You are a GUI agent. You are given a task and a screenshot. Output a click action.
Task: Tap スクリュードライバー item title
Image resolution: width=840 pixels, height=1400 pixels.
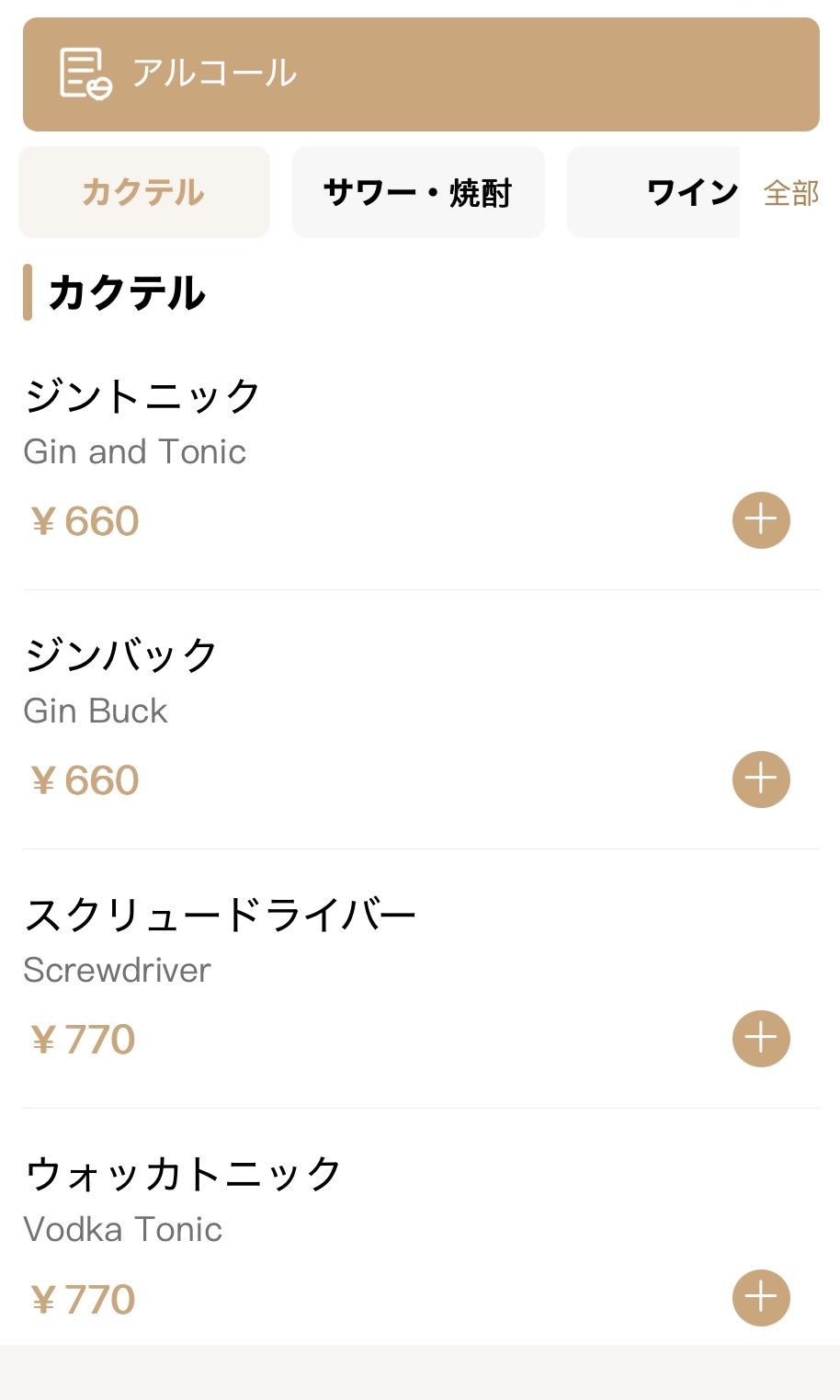(221, 916)
